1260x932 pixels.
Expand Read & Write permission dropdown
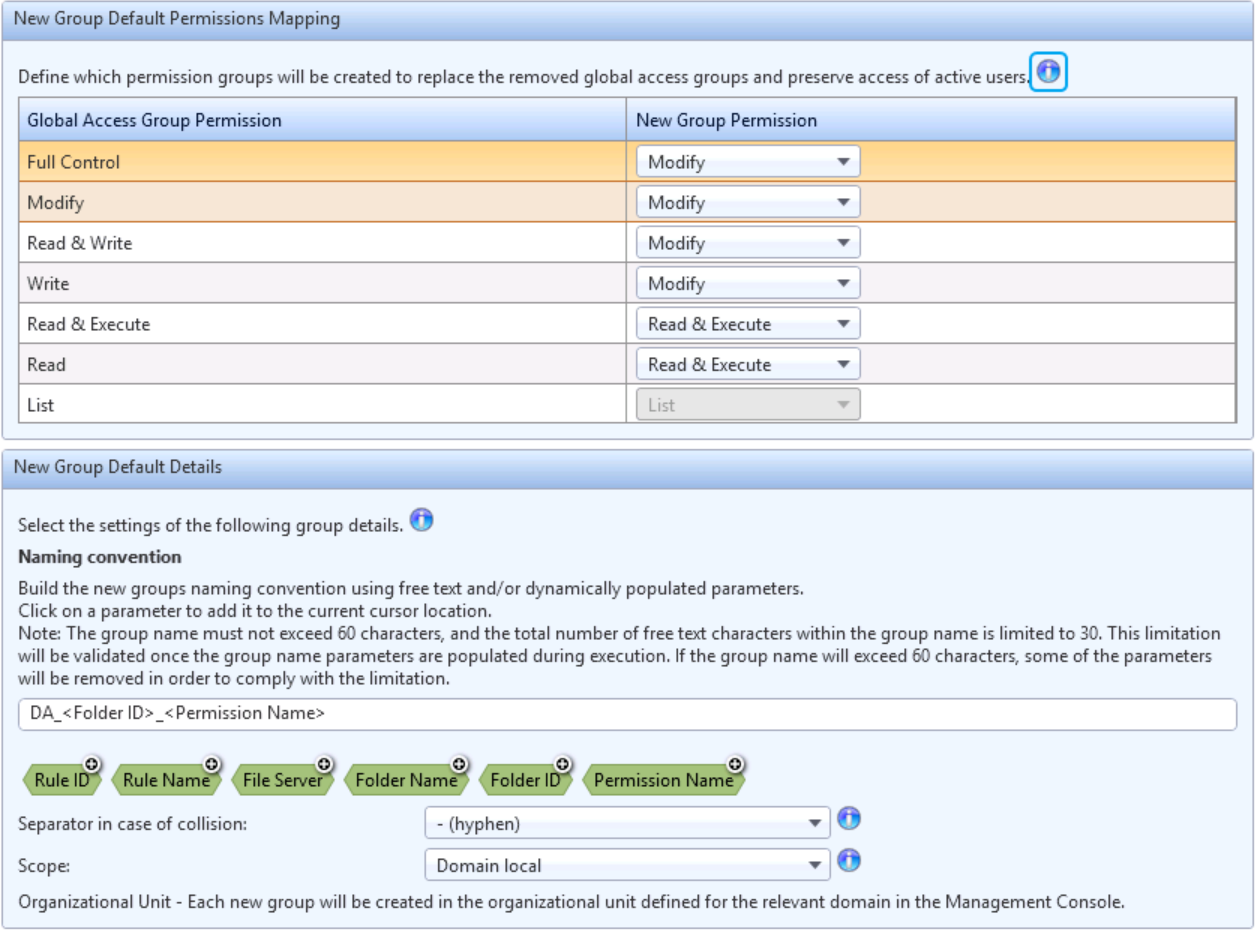click(748, 243)
